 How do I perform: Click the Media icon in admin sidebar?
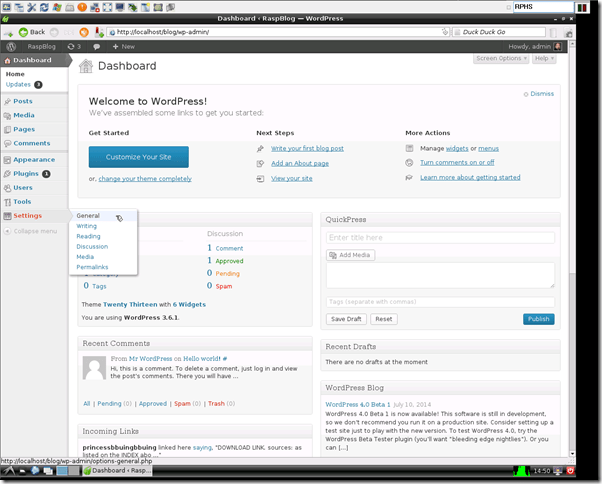click(8, 115)
